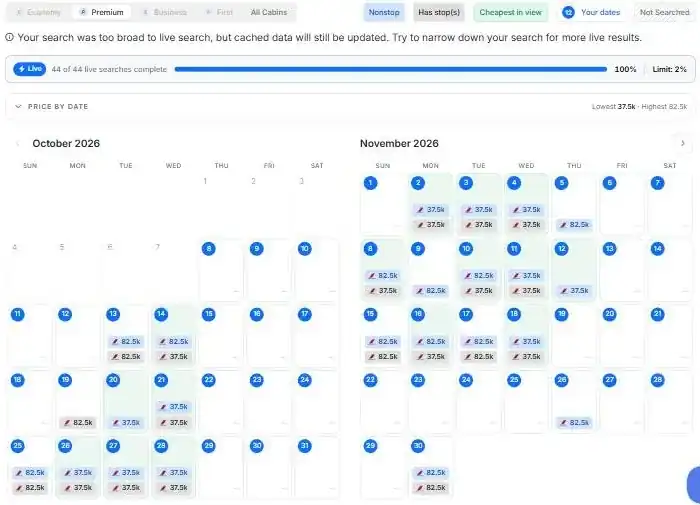The image size is (700, 505).
Task: Open the nonstop 82.5k fare on October 13
Action: 126,342
